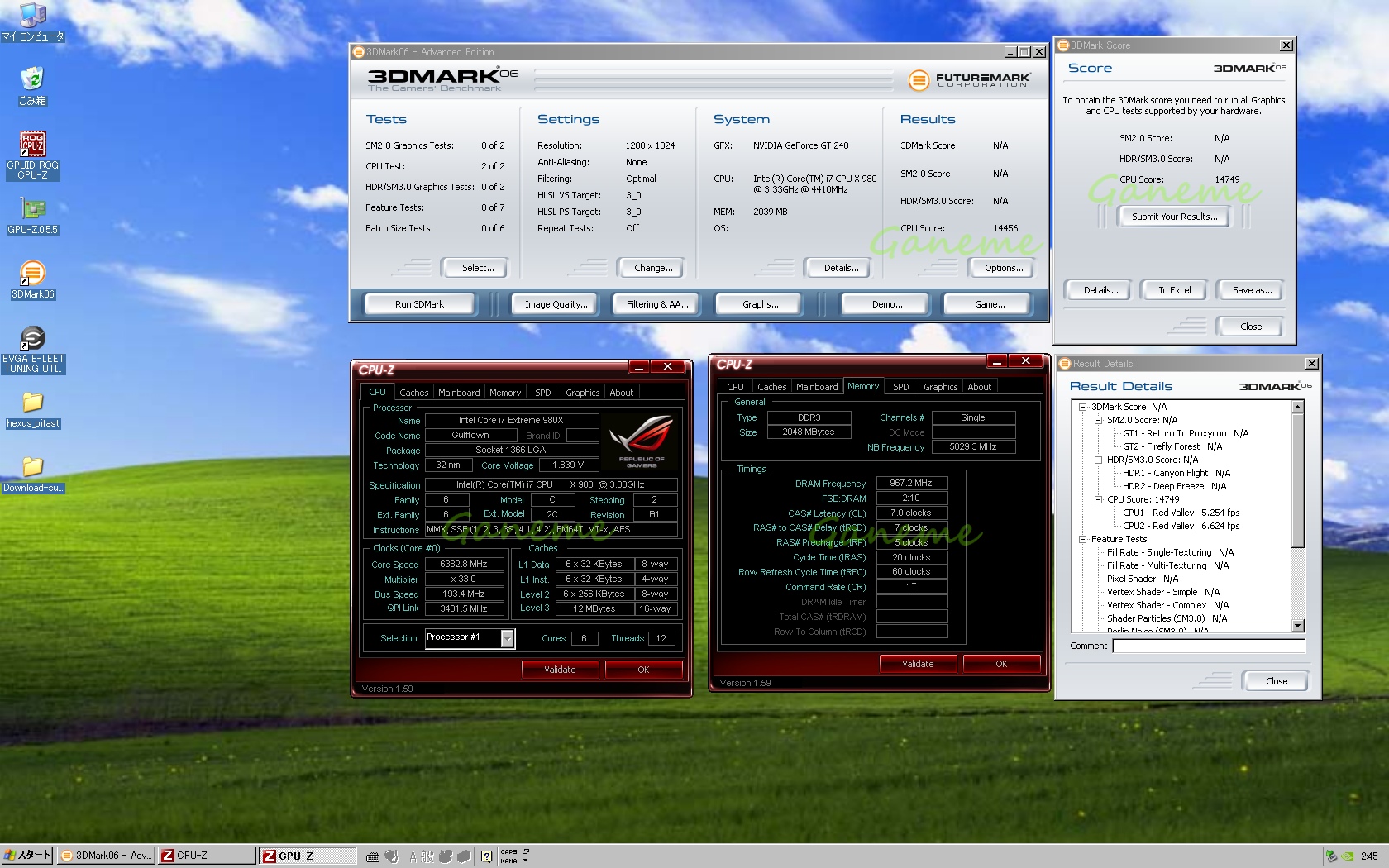Switch to 3DMark06 taskbar button
This screenshot has height=868, width=1389.
(106, 856)
